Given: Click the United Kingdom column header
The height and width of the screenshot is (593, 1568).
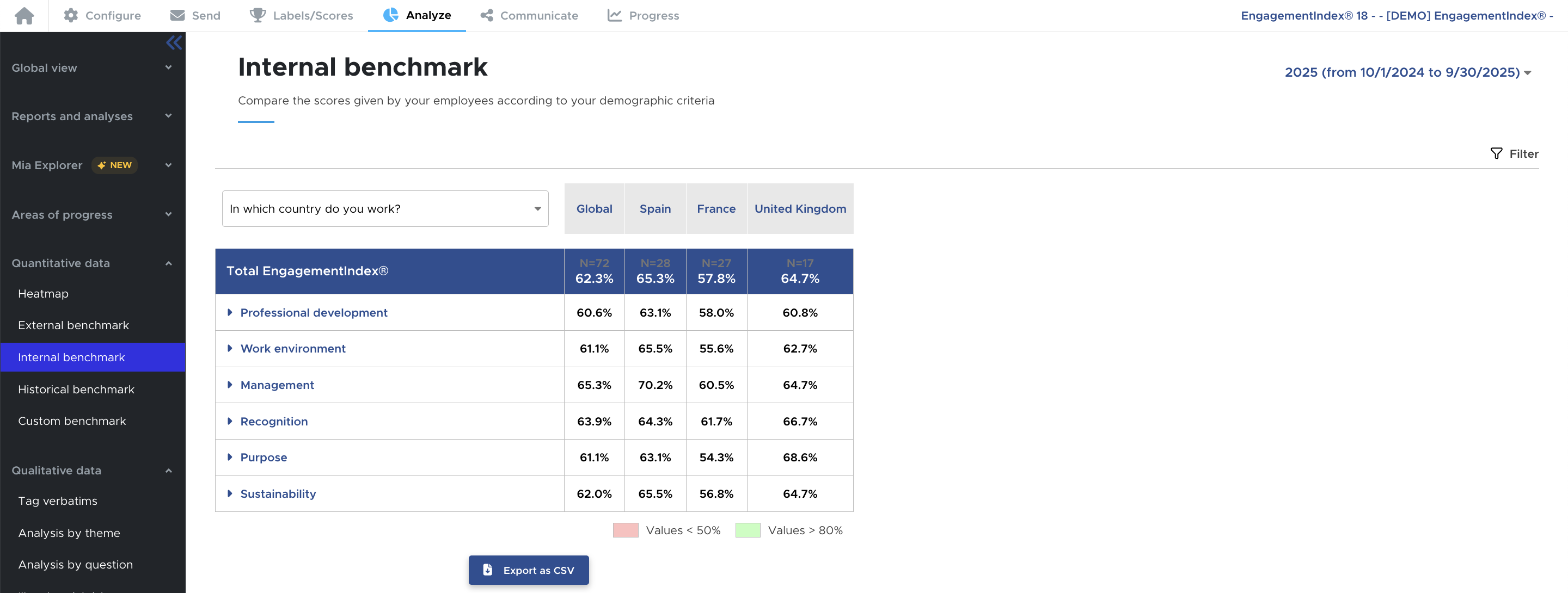Looking at the screenshot, I should (800, 208).
